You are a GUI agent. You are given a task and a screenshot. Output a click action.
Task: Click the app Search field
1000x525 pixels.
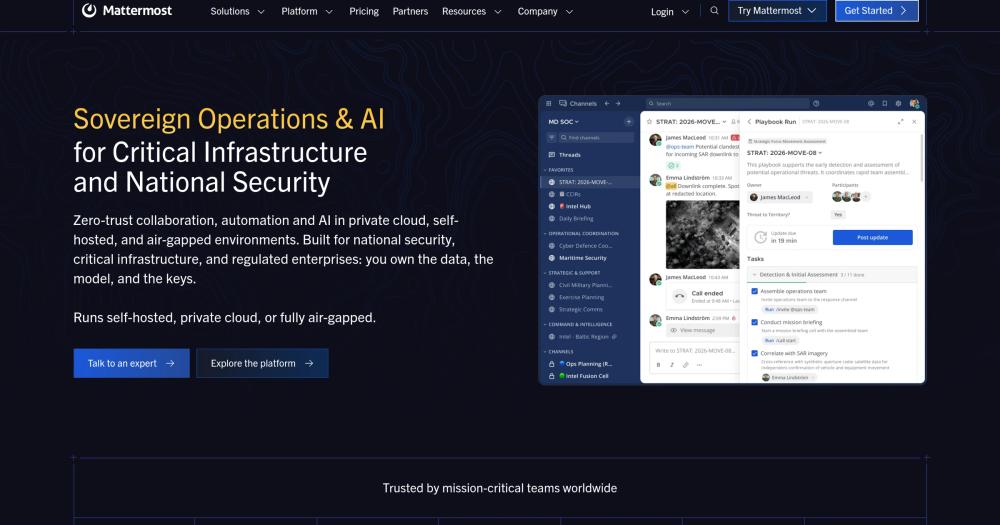click(726, 103)
